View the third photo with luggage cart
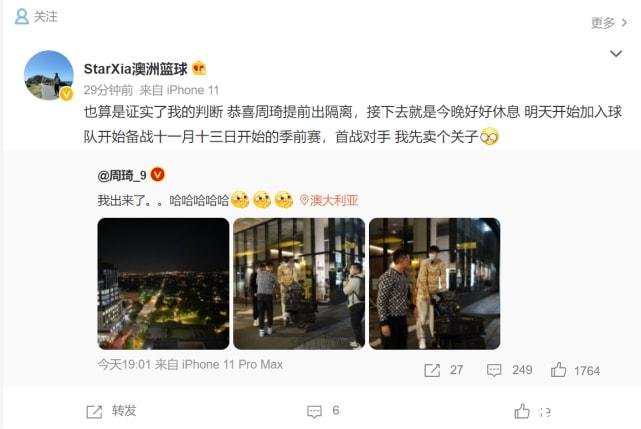Image resolution: width=641 pixels, height=429 pixels. click(x=435, y=283)
